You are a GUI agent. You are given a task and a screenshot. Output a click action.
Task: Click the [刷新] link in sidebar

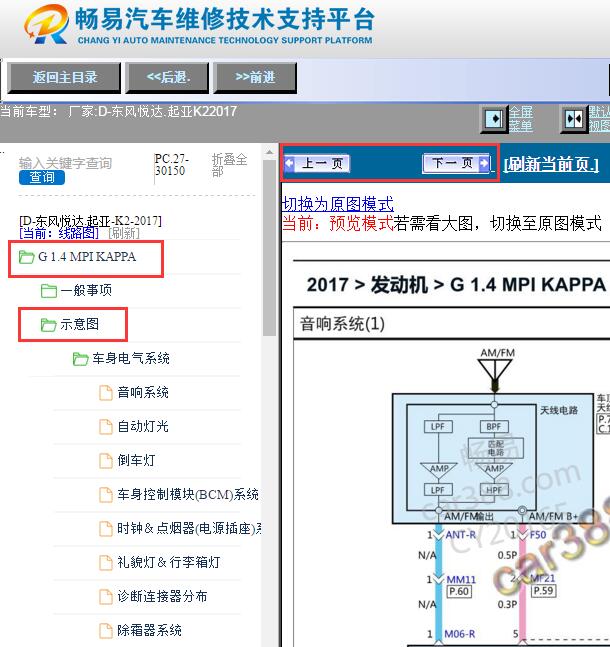(x=124, y=234)
